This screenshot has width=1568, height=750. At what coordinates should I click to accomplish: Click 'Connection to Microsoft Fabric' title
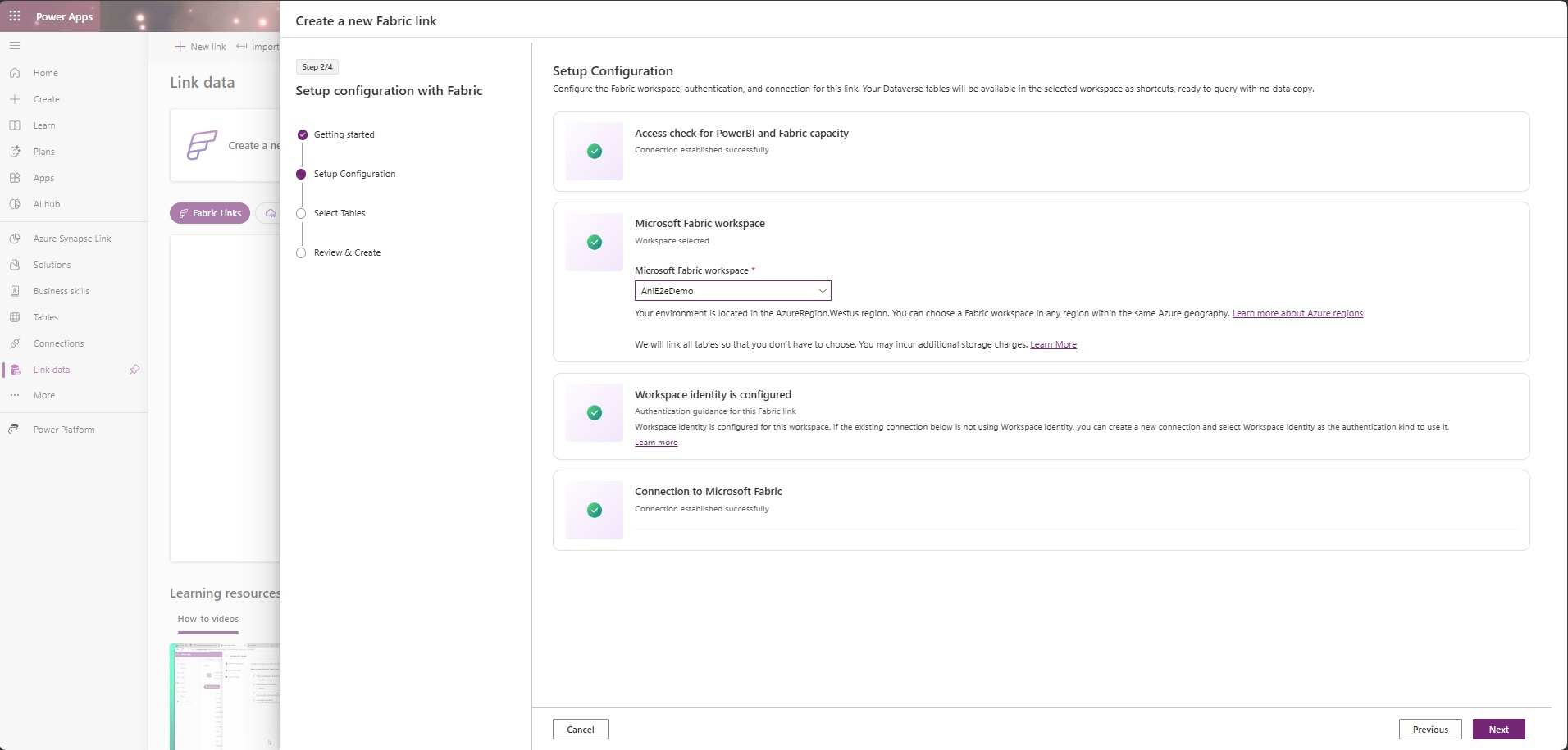[709, 491]
